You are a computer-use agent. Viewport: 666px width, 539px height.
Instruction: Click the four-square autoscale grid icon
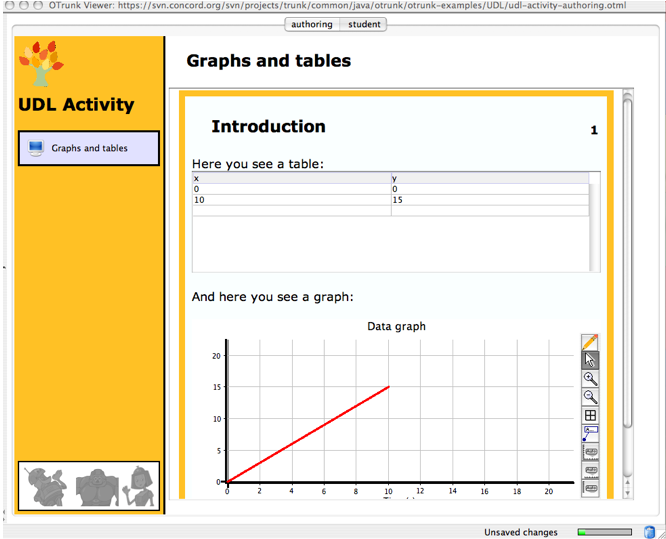coord(590,415)
